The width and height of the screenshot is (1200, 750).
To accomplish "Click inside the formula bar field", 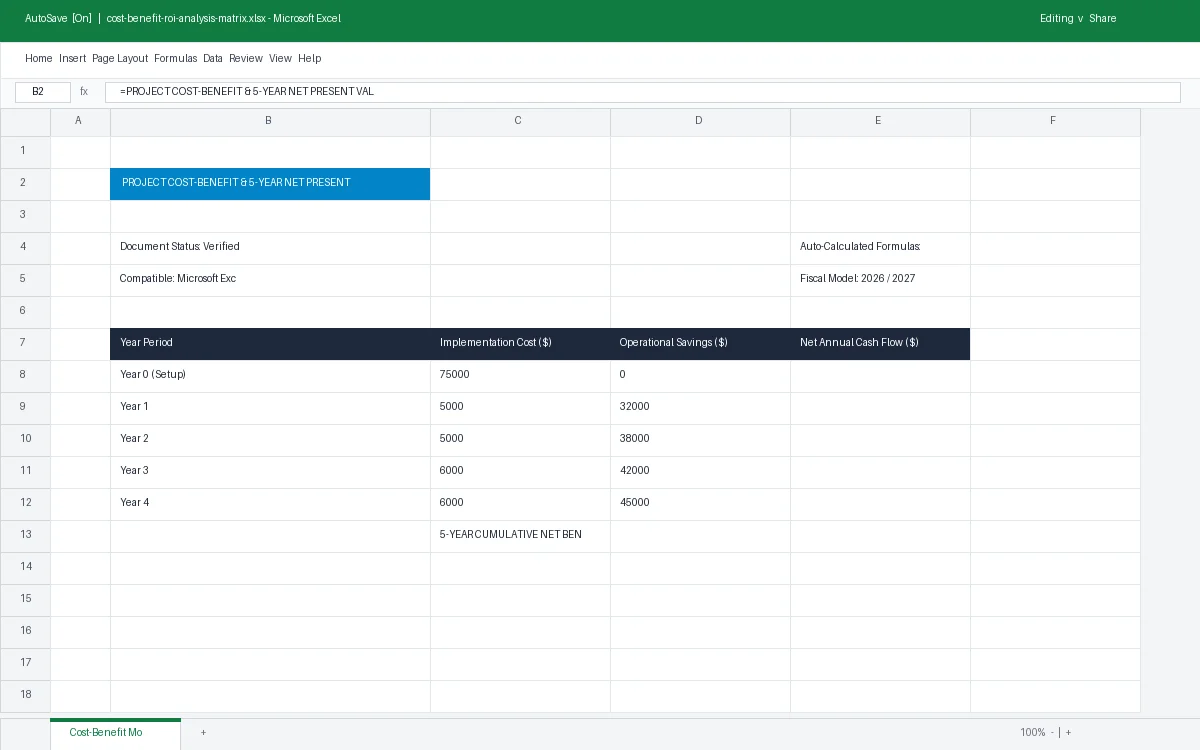I will (x=642, y=92).
